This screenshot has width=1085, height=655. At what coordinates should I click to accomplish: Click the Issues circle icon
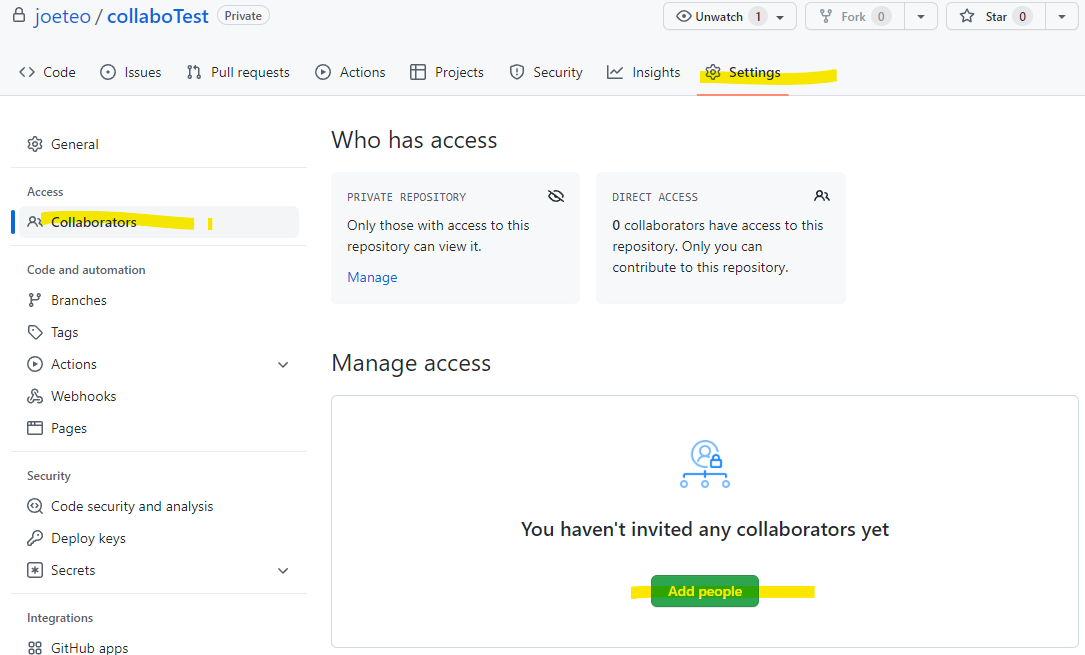pyautogui.click(x=108, y=72)
